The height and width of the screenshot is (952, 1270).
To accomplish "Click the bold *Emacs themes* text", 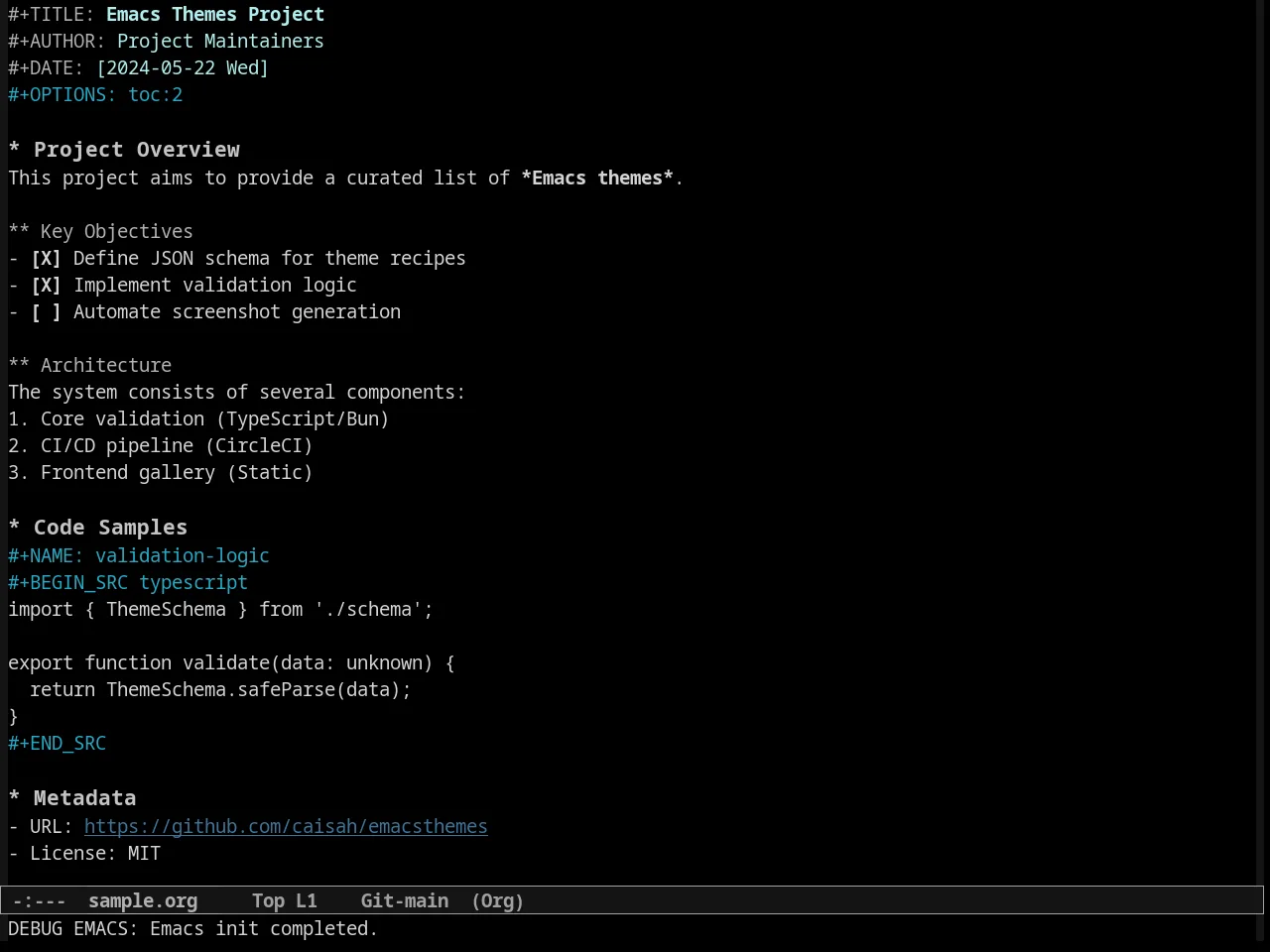I will [x=597, y=178].
